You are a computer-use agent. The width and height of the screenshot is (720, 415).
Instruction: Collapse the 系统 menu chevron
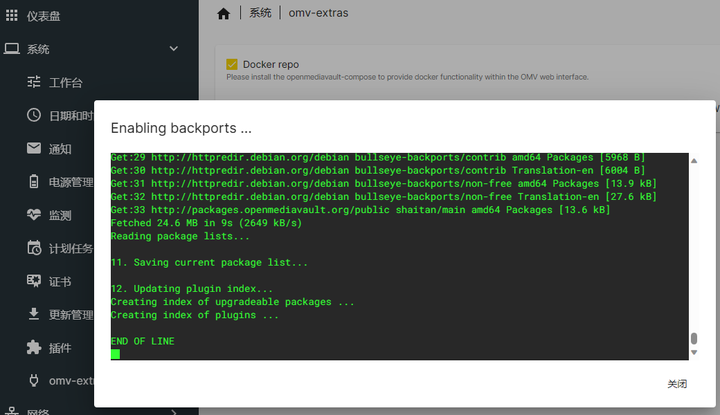tap(174, 49)
